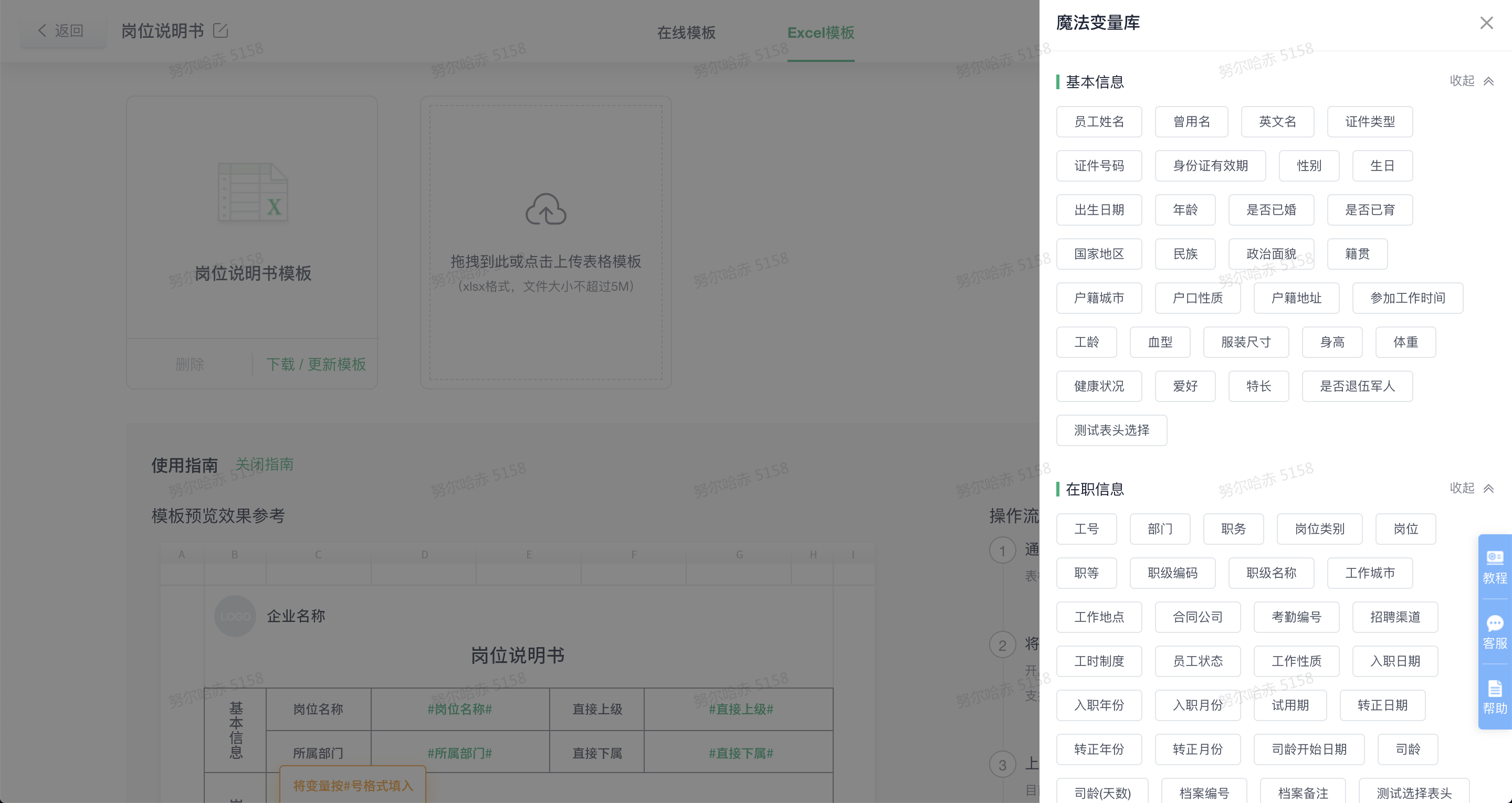Switch to the 在线模板 tab
Viewport: 1512px width, 803px height.
(x=686, y=33)
